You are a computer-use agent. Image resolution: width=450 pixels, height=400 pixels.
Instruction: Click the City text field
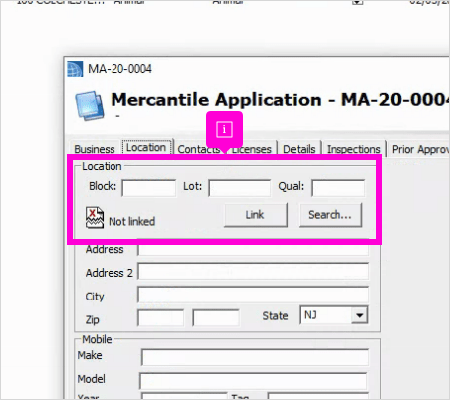point(253,295)
